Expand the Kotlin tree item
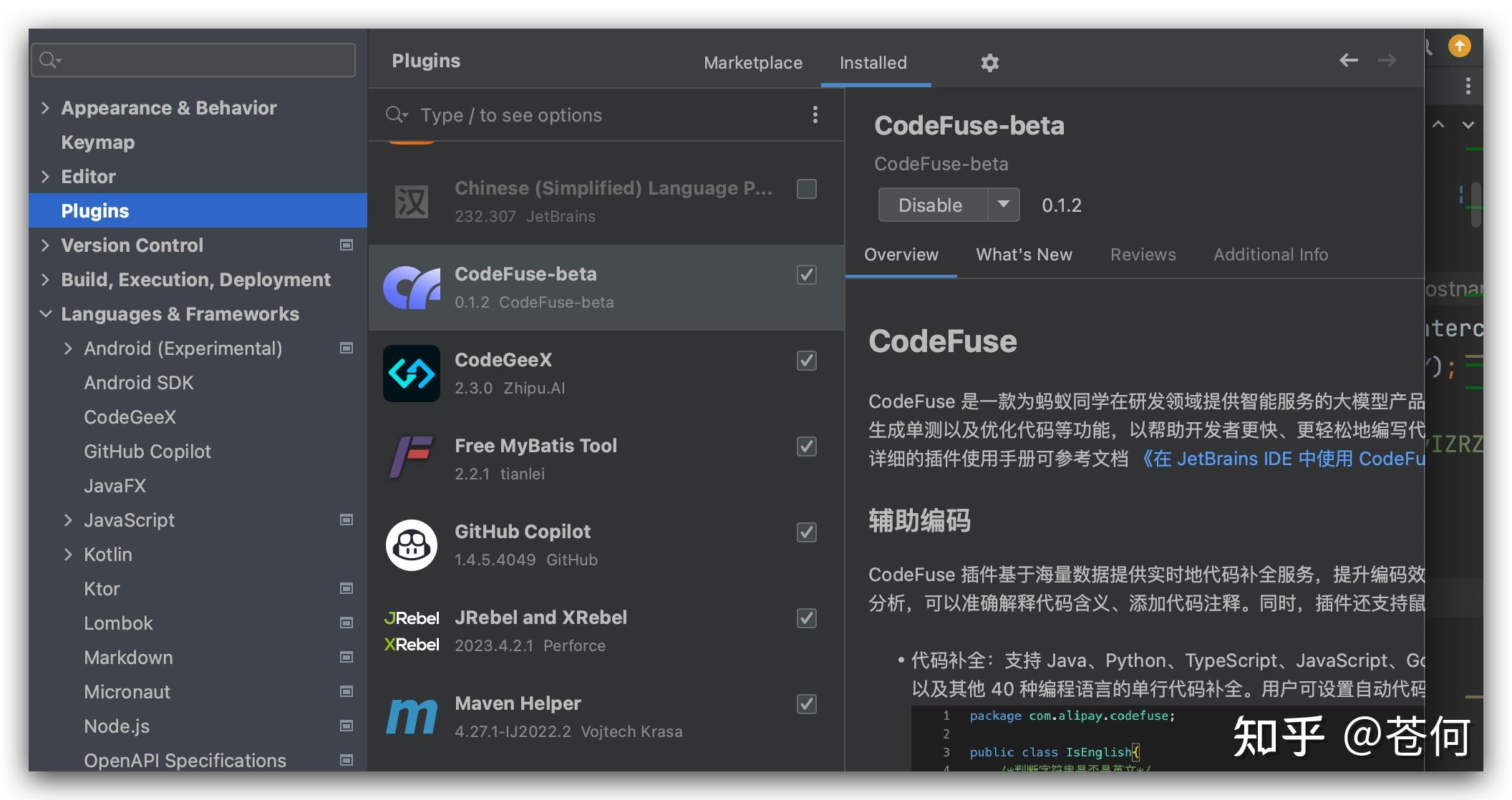The image size is (1512, 800). pyautogui.click(x=69, y=554)
